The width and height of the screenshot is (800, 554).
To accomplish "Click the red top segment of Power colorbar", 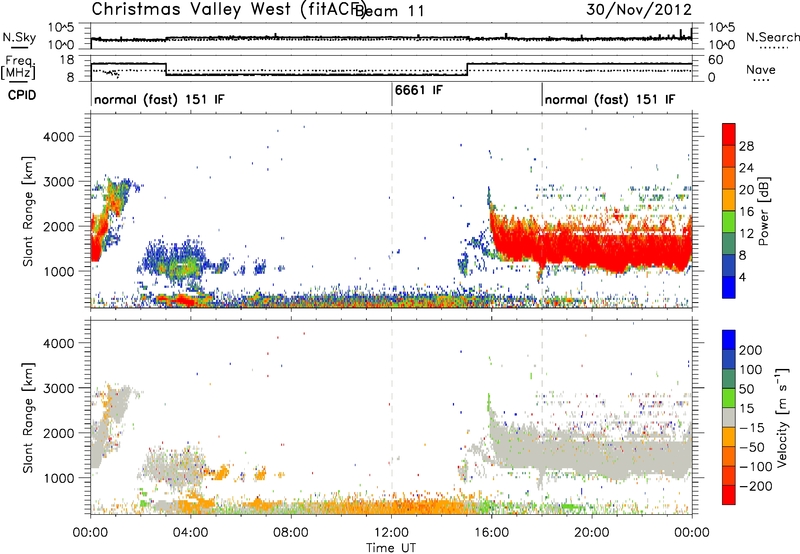I will pyautogui.click(x=729, y=135).
